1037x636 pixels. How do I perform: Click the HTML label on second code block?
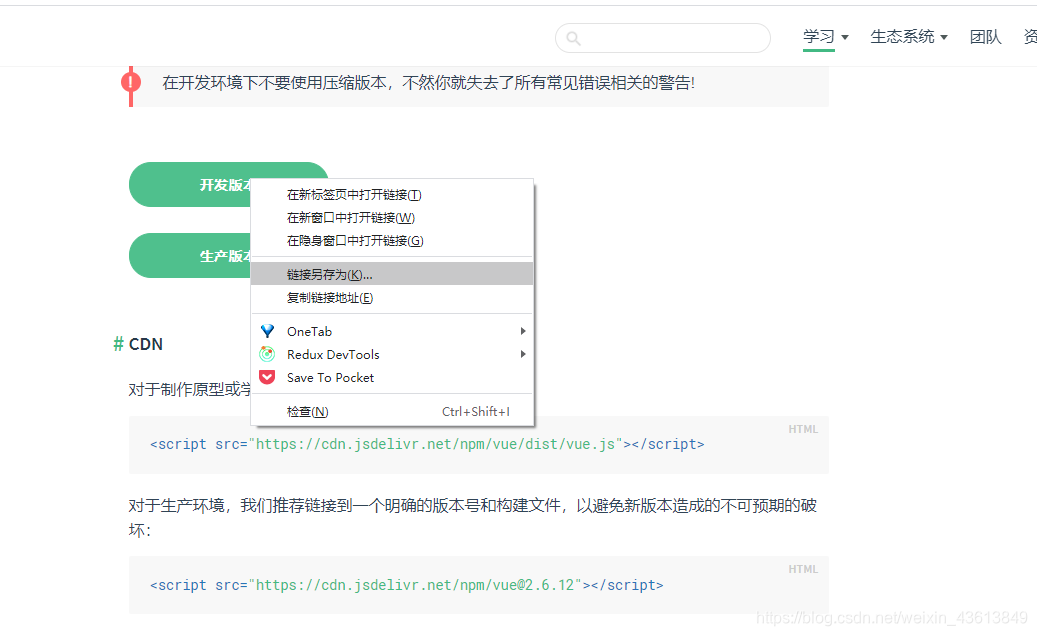(x=803, y=569)
